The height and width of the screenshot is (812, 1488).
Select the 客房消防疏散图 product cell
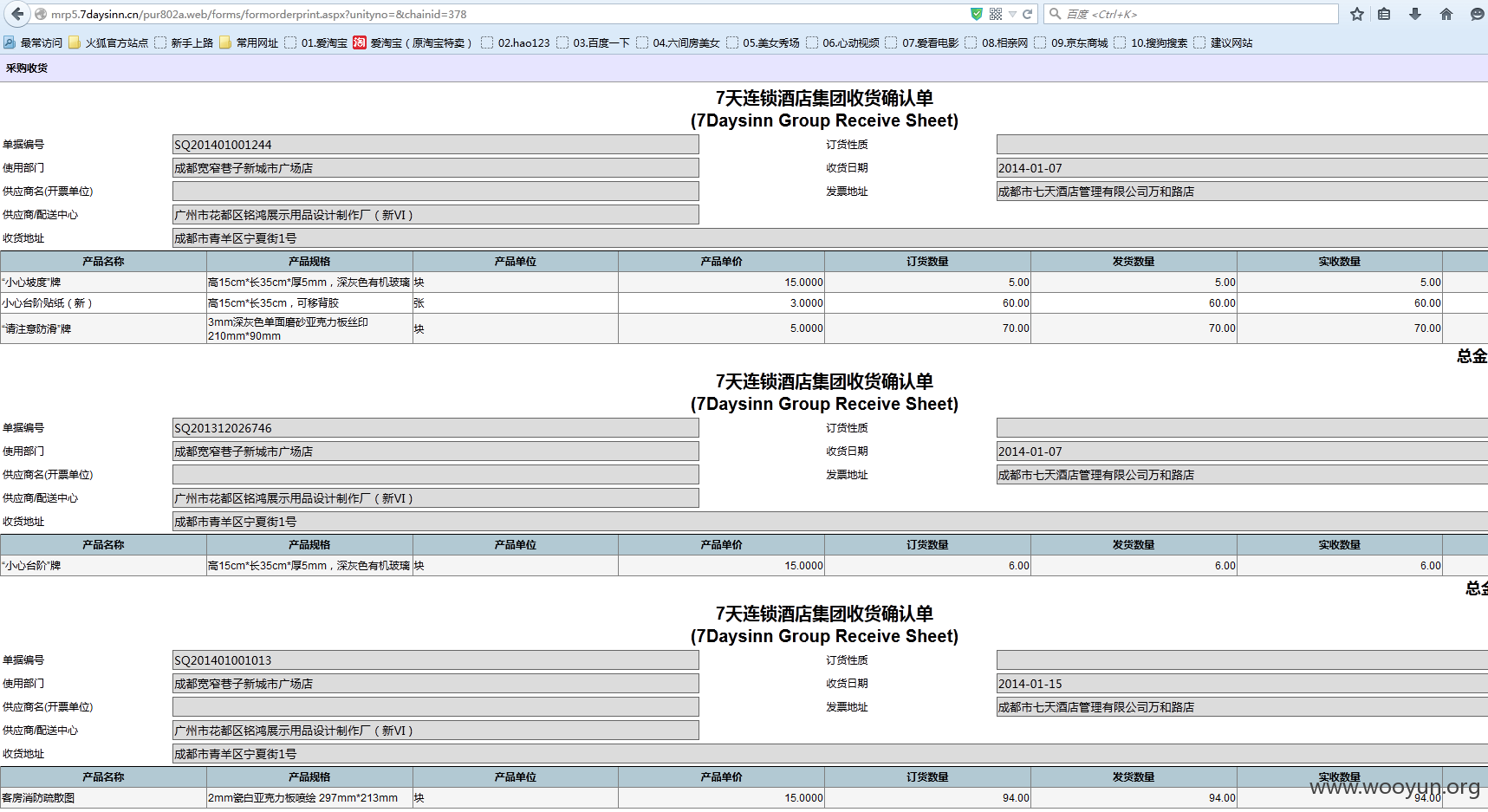pos(103,798)
